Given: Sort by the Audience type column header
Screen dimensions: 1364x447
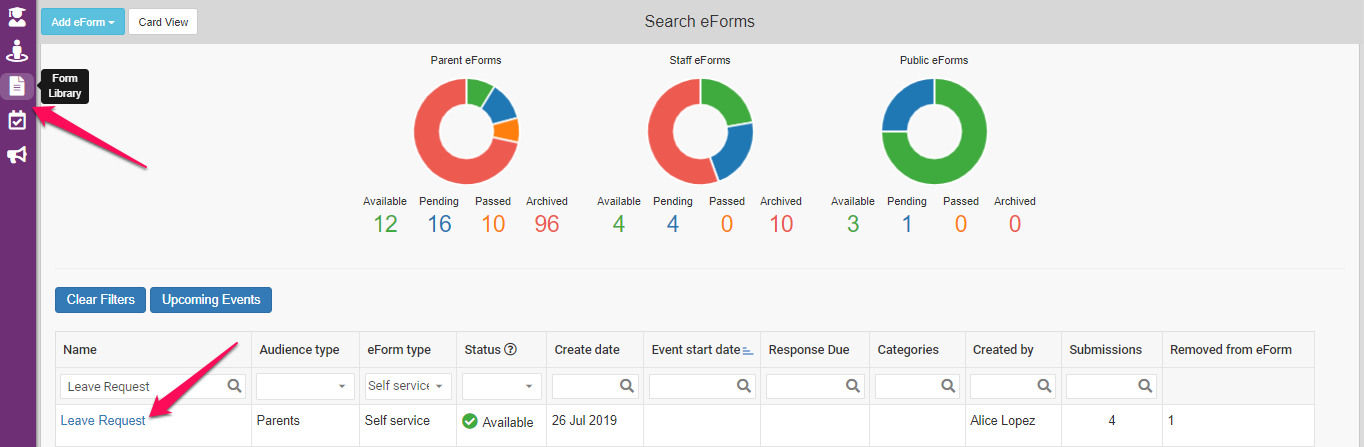Looking at the screenshot, I should click(299, 350).
